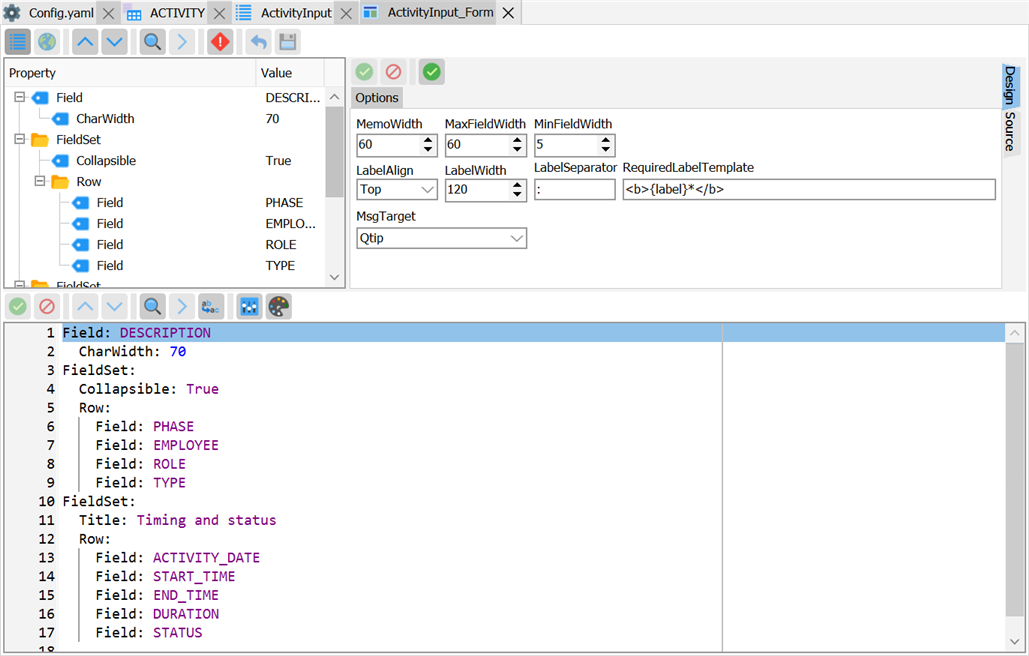Click the save floppy disk icon

click(287, 42)
